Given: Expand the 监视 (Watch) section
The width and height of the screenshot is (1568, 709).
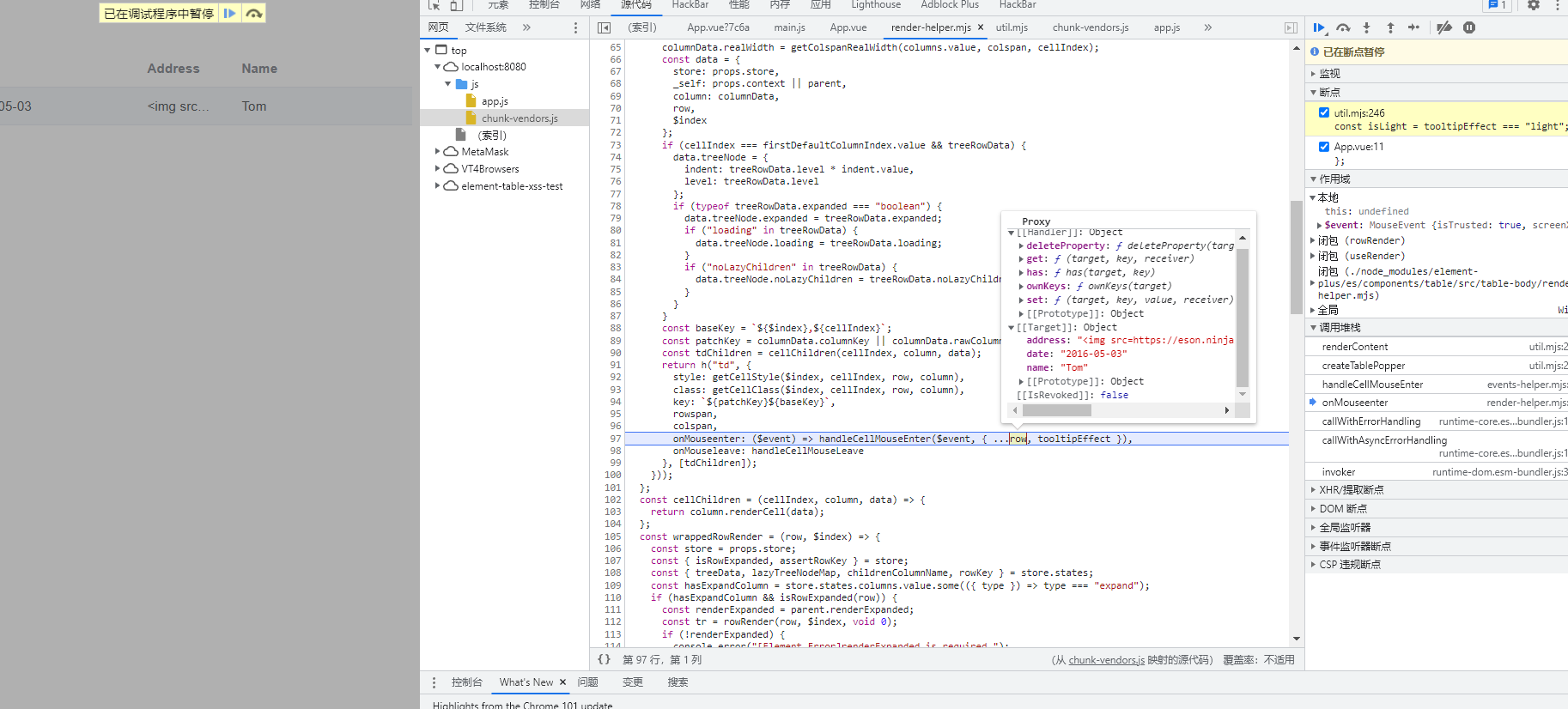Looking at the screenshot, I should tap(1329, 74).
